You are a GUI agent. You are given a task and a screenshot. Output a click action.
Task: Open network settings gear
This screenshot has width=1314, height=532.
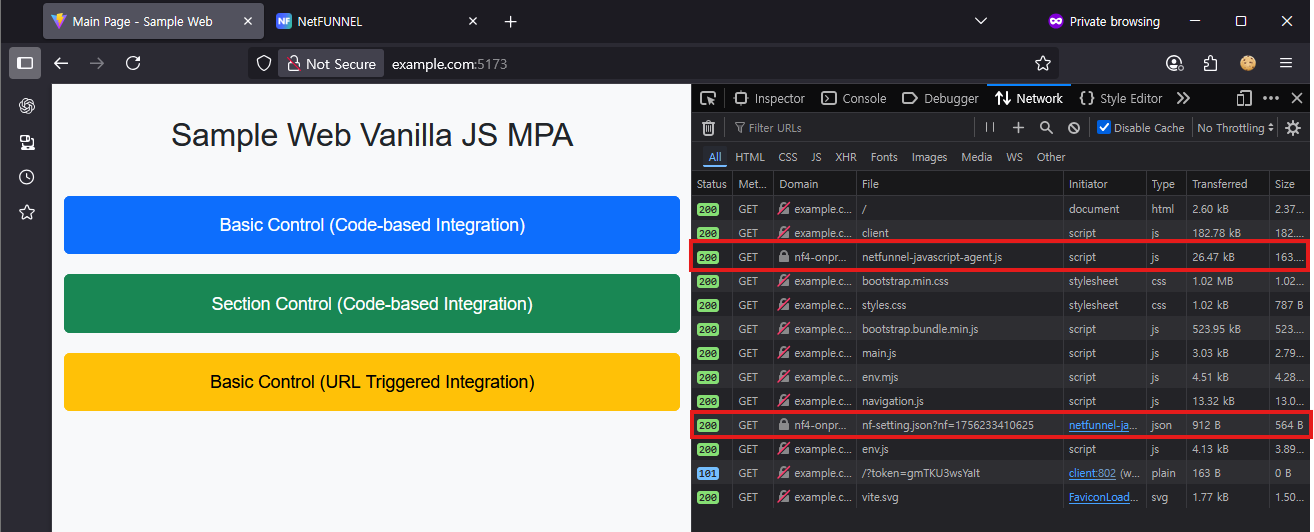point(1293,127)
